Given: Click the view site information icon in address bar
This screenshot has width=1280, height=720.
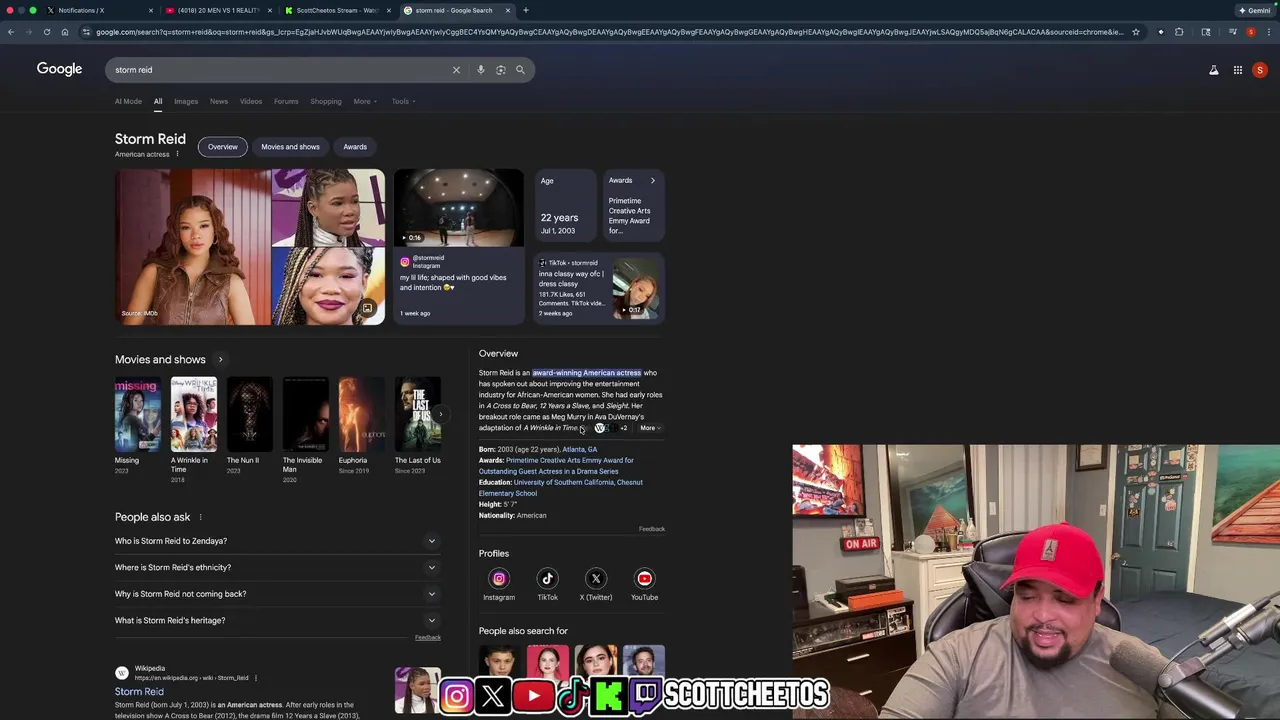Looking at the screenshot, I should 86,32.
